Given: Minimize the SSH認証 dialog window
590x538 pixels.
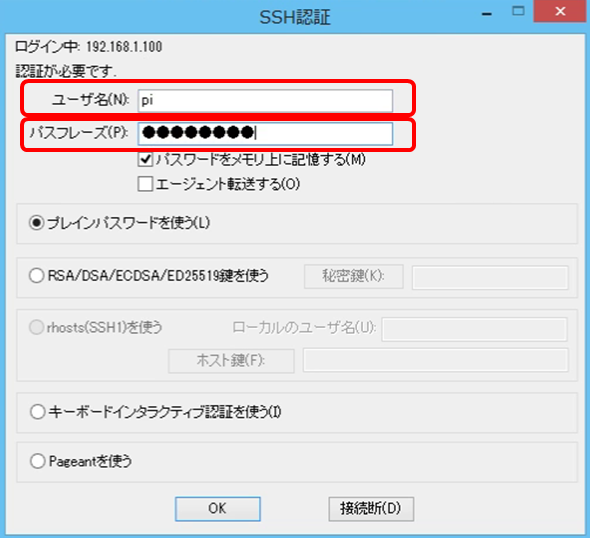Looking at the screenshot, I should point(487,14).
